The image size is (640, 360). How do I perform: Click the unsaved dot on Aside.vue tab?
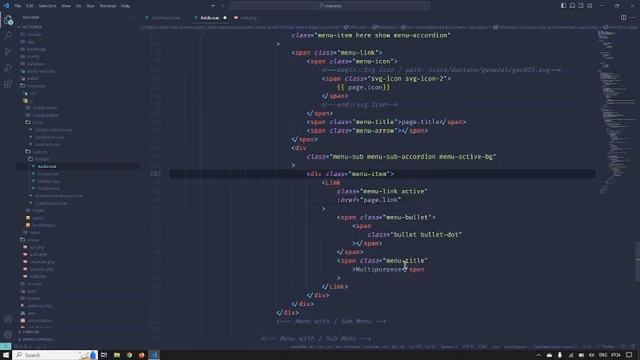pyautogui.click(x=225, y=18)
